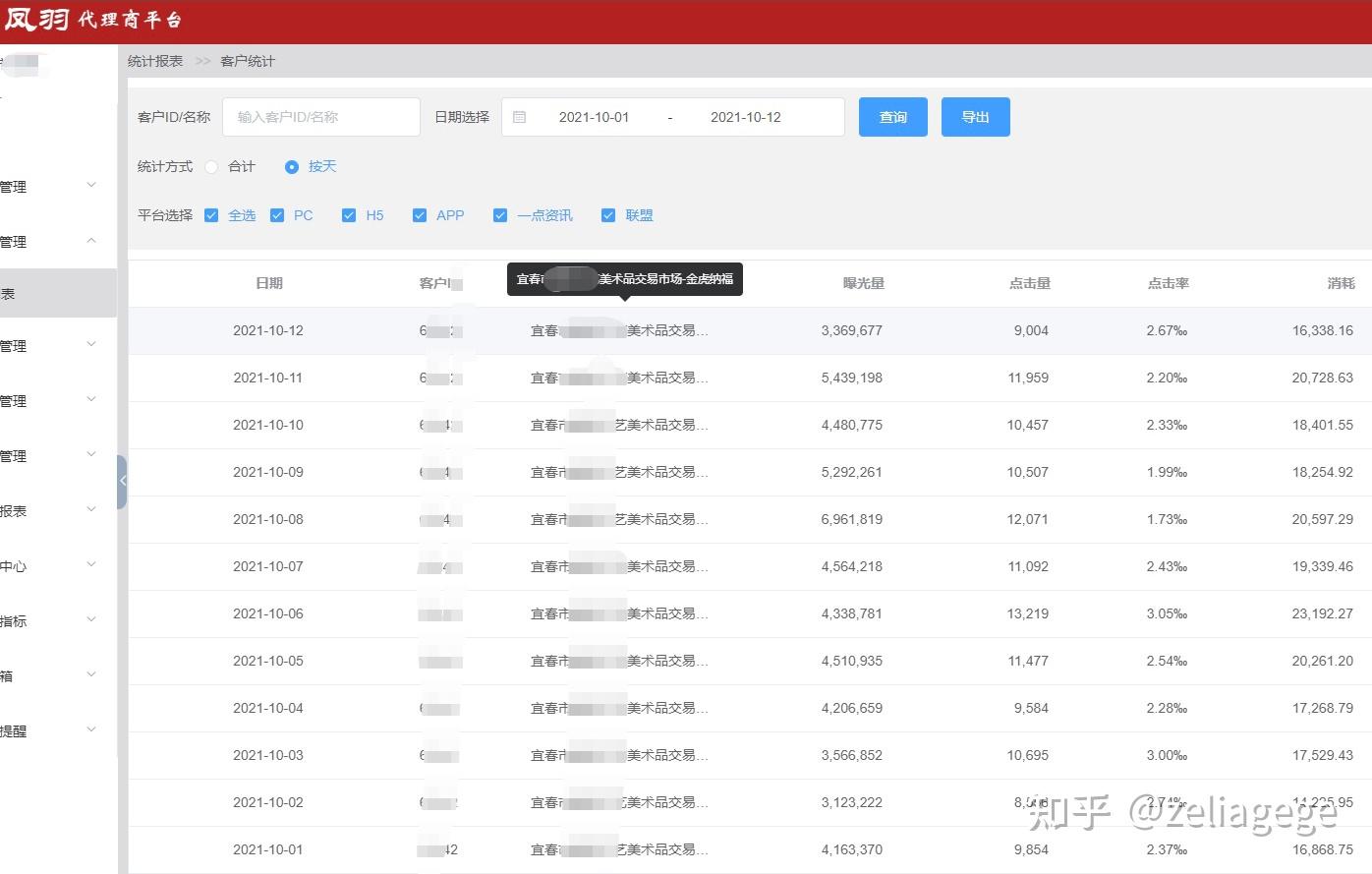Click the cost value 23,192.27
The image size is (1372, 874).
click(1323, 613)
